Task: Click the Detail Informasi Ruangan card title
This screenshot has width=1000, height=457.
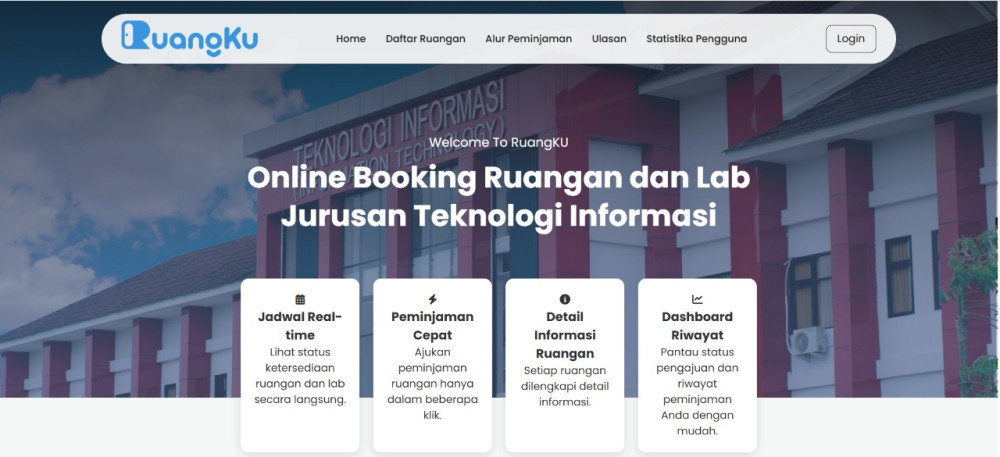Action: pyautogui.click(x=565, y=335)
